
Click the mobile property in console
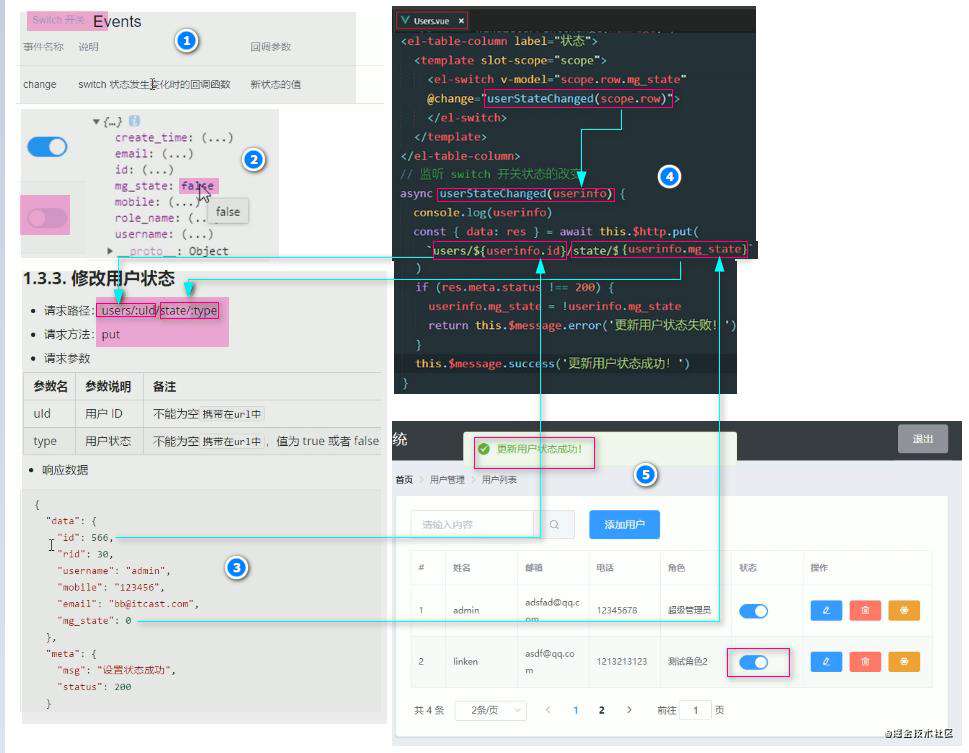pos(138,202)
